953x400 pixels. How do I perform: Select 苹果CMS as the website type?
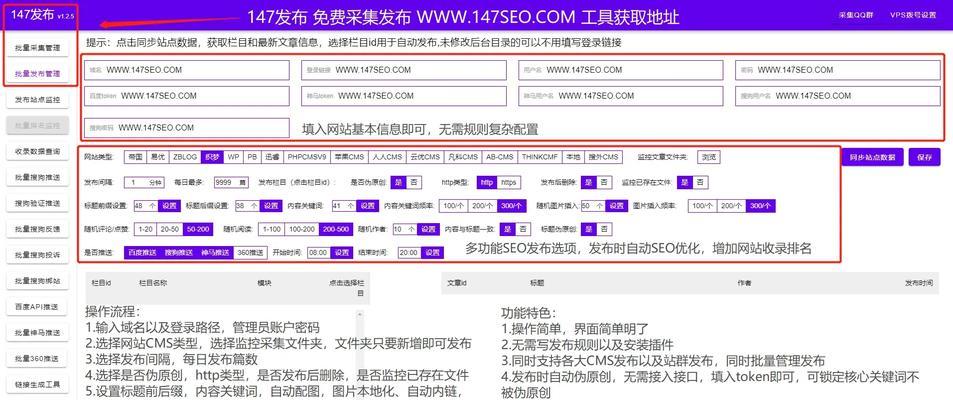click(349, 157)
